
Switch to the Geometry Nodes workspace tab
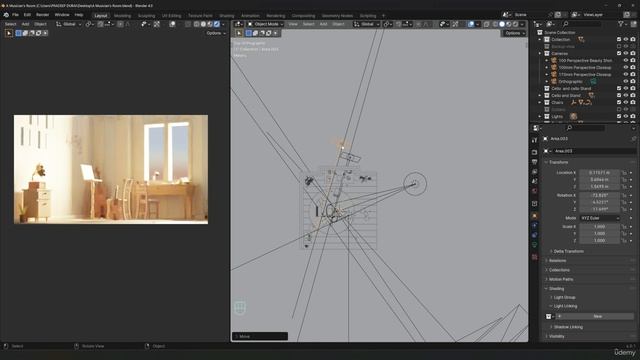(337, 16)
